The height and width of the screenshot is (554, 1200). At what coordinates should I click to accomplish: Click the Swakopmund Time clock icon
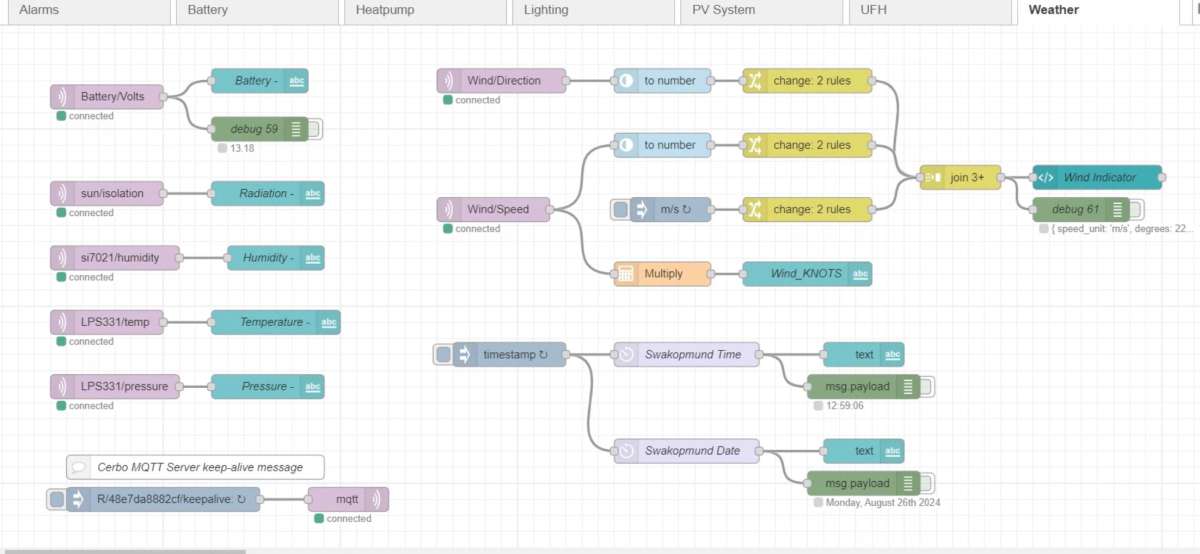click(x=626, y=354)
